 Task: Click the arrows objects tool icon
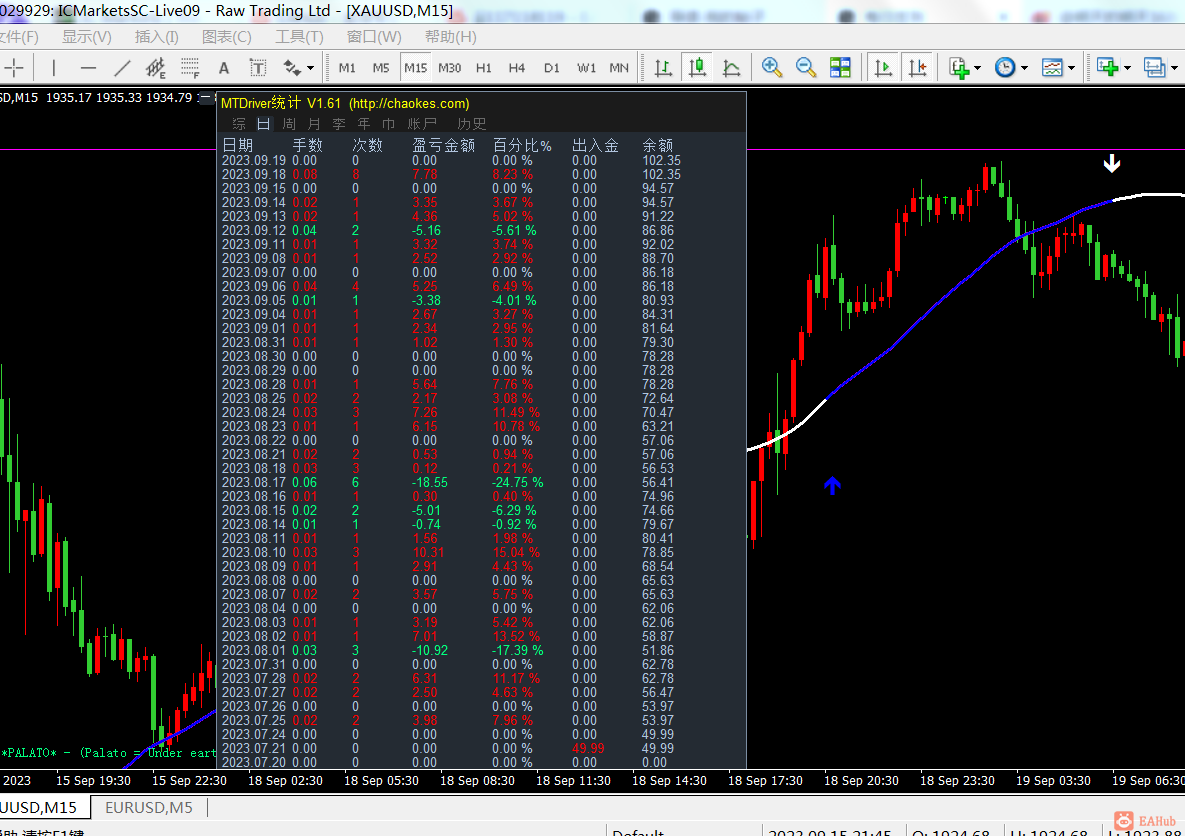[x=292, y=68]
